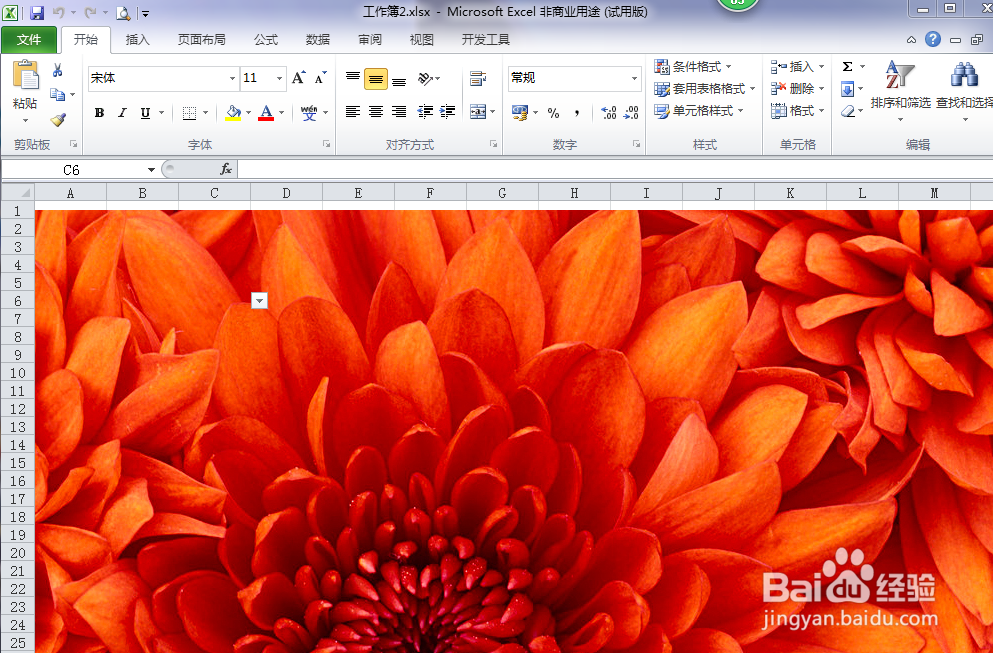The height and width of the screenshot is (653, 993).
Task: Switch to 页面布局 tab
Action: 201,40
